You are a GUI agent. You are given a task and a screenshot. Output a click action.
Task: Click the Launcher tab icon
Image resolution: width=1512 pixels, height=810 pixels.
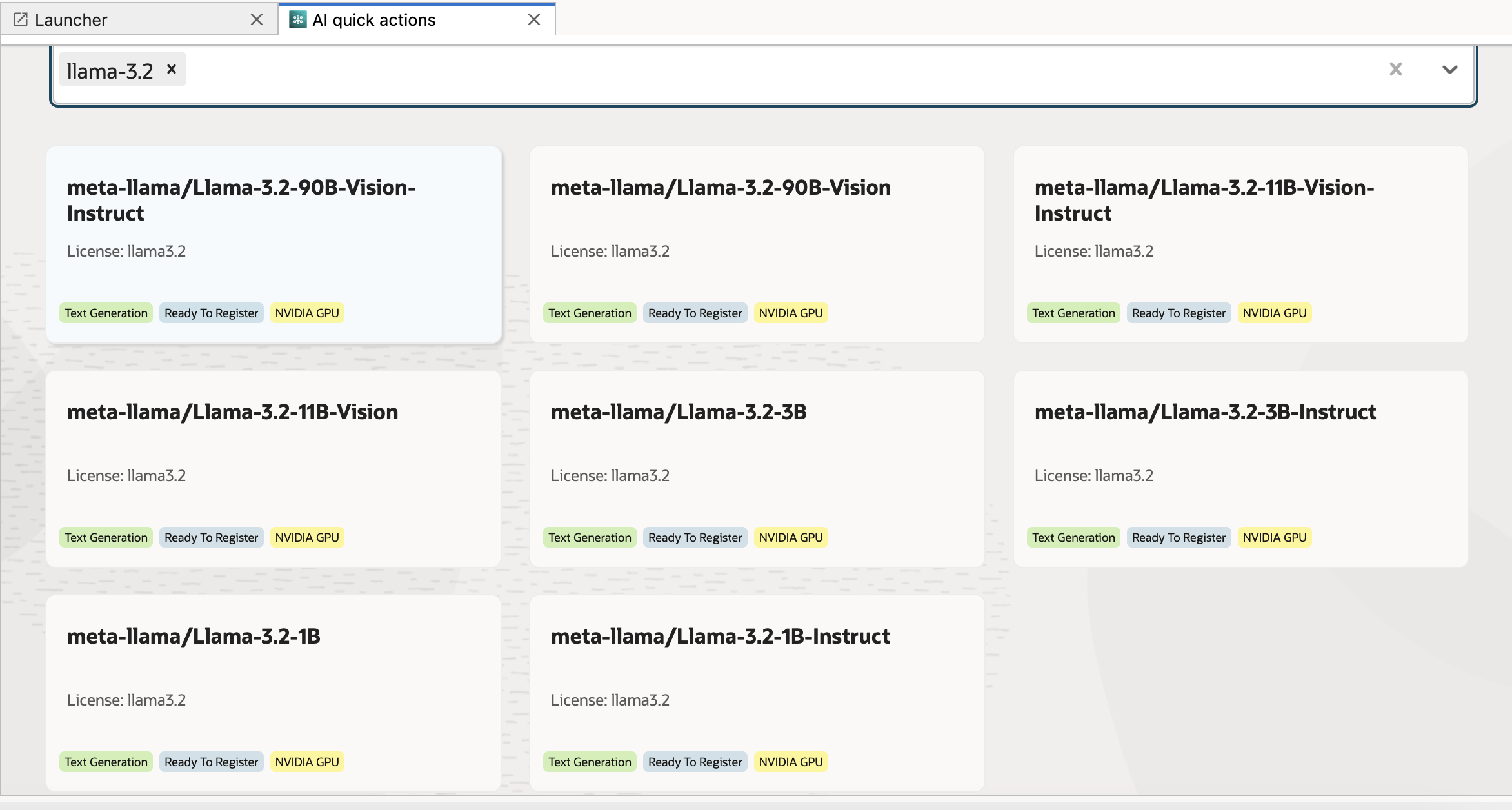tap(21, 19)
